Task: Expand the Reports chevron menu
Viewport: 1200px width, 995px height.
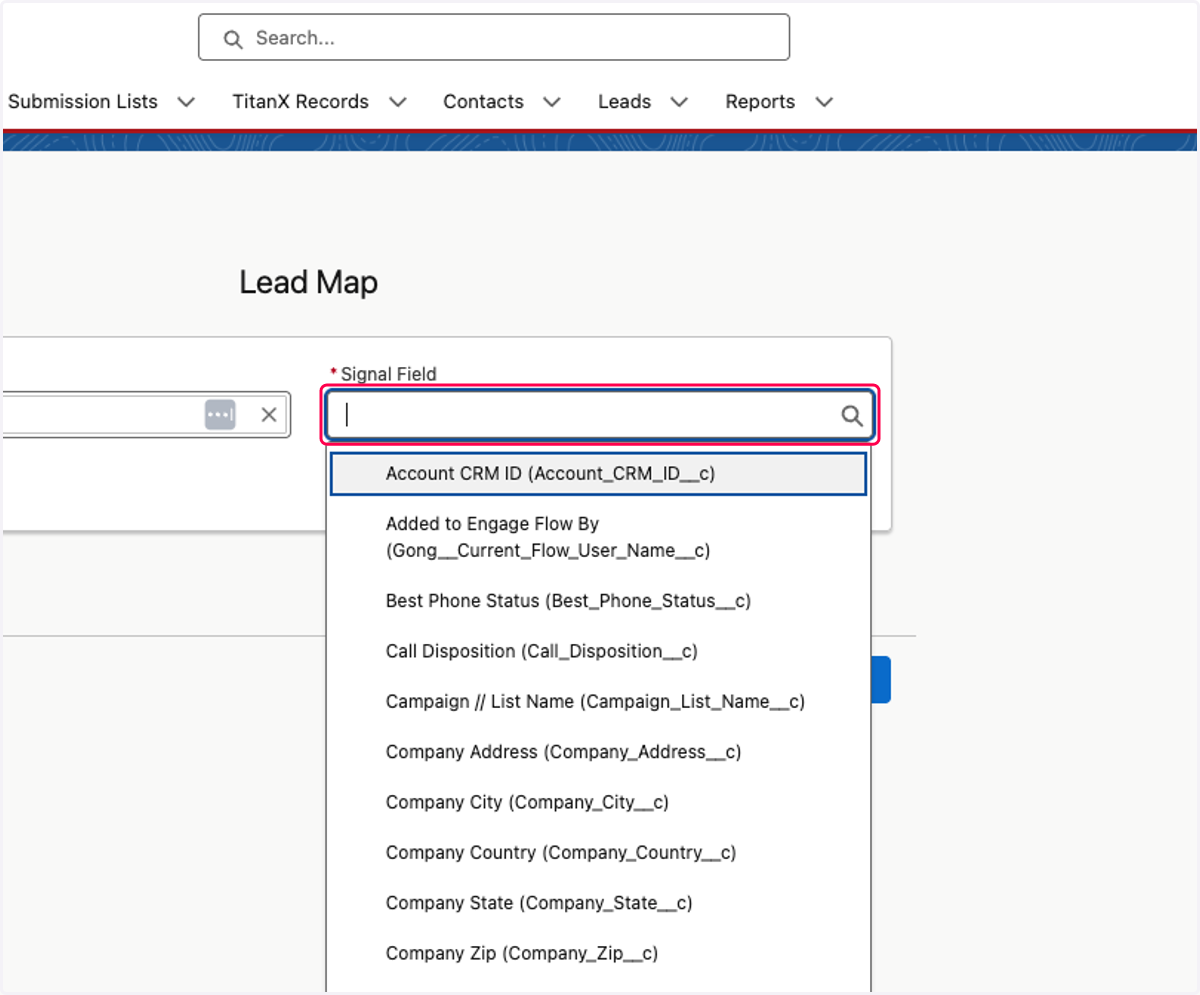Action: tap(824, 102)
